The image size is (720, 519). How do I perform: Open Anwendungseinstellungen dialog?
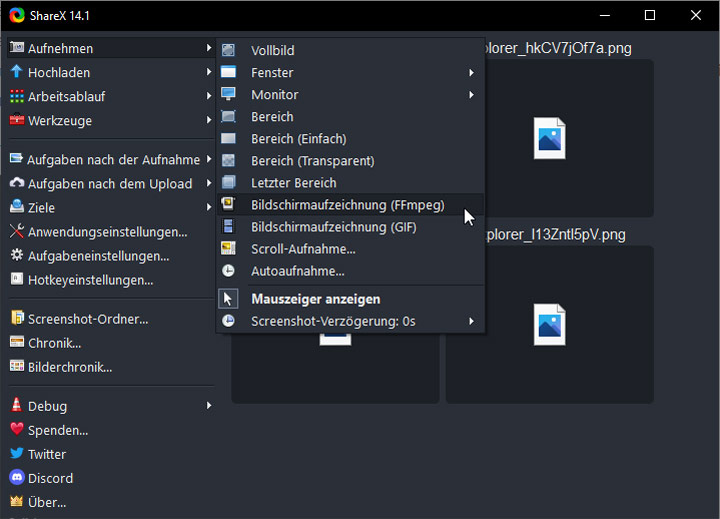pos(107,232)
